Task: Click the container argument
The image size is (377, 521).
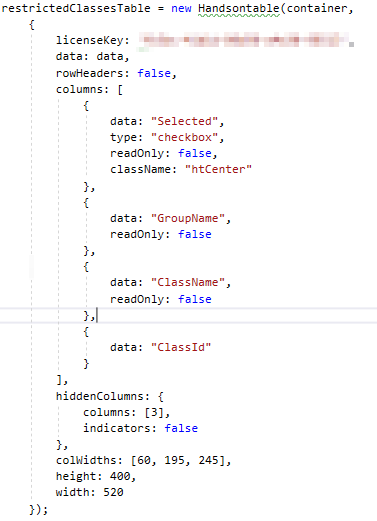Action: pos(316,8)
